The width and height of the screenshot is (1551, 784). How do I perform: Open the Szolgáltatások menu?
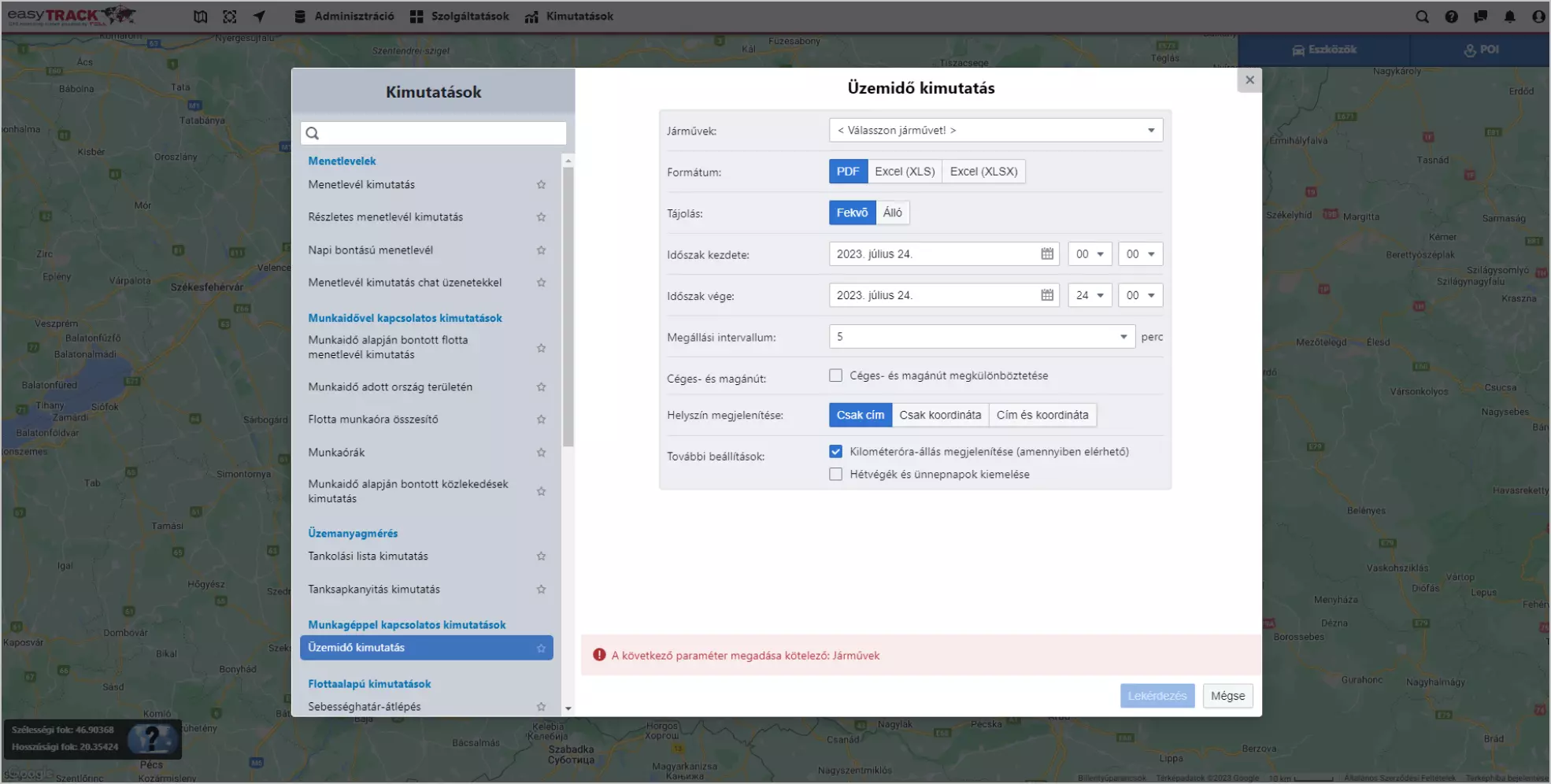(460, 16)
